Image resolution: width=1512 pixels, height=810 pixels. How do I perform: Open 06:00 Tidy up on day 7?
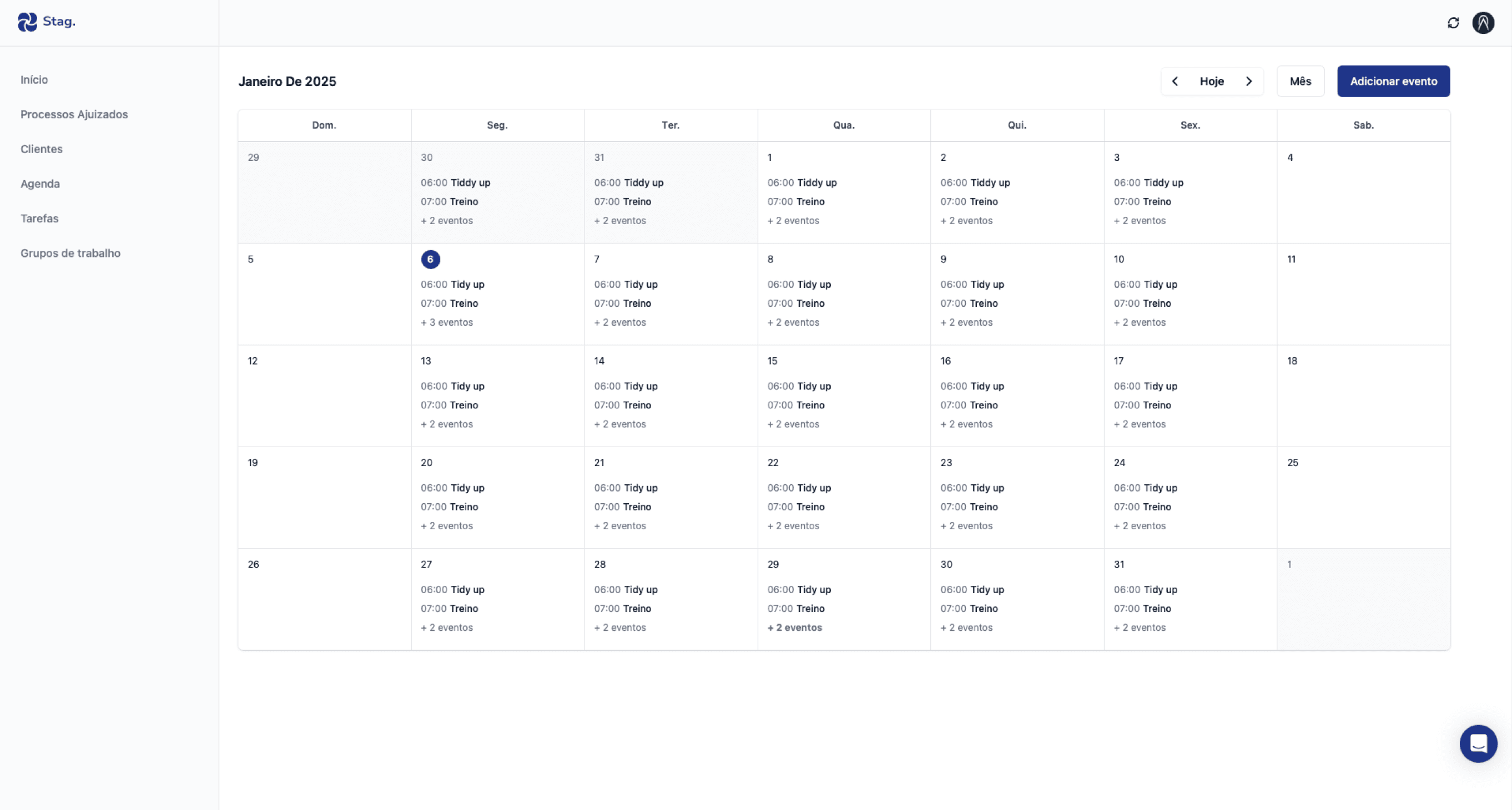point(626,285)
